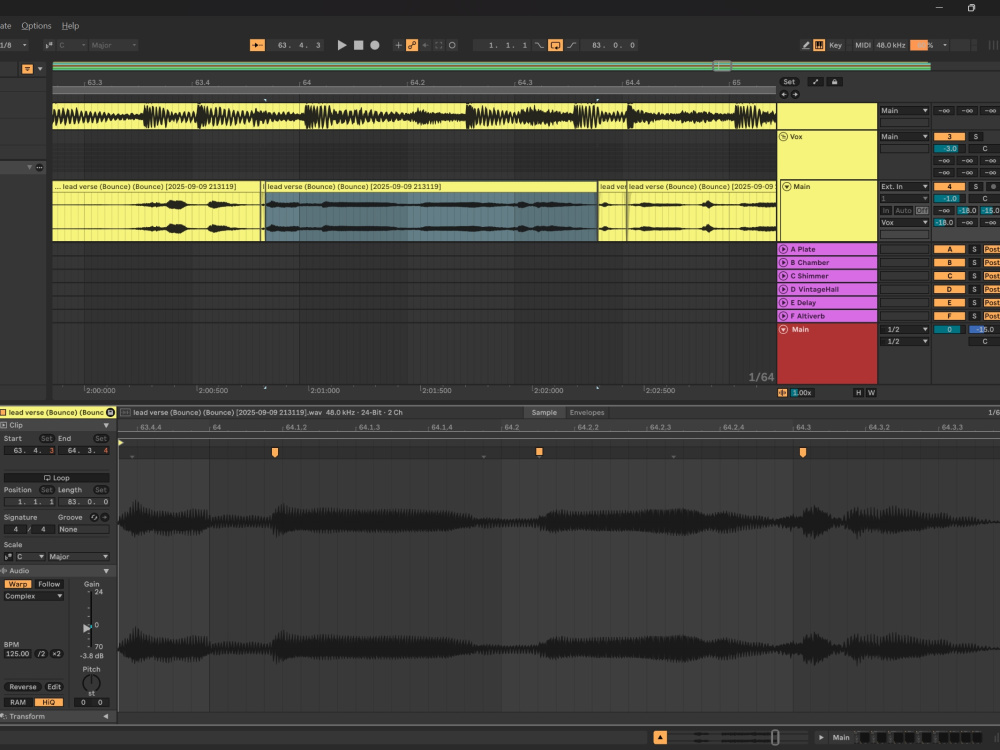
Task: Click the scale mode icon in control bar
Action: (x=49, y=45)
